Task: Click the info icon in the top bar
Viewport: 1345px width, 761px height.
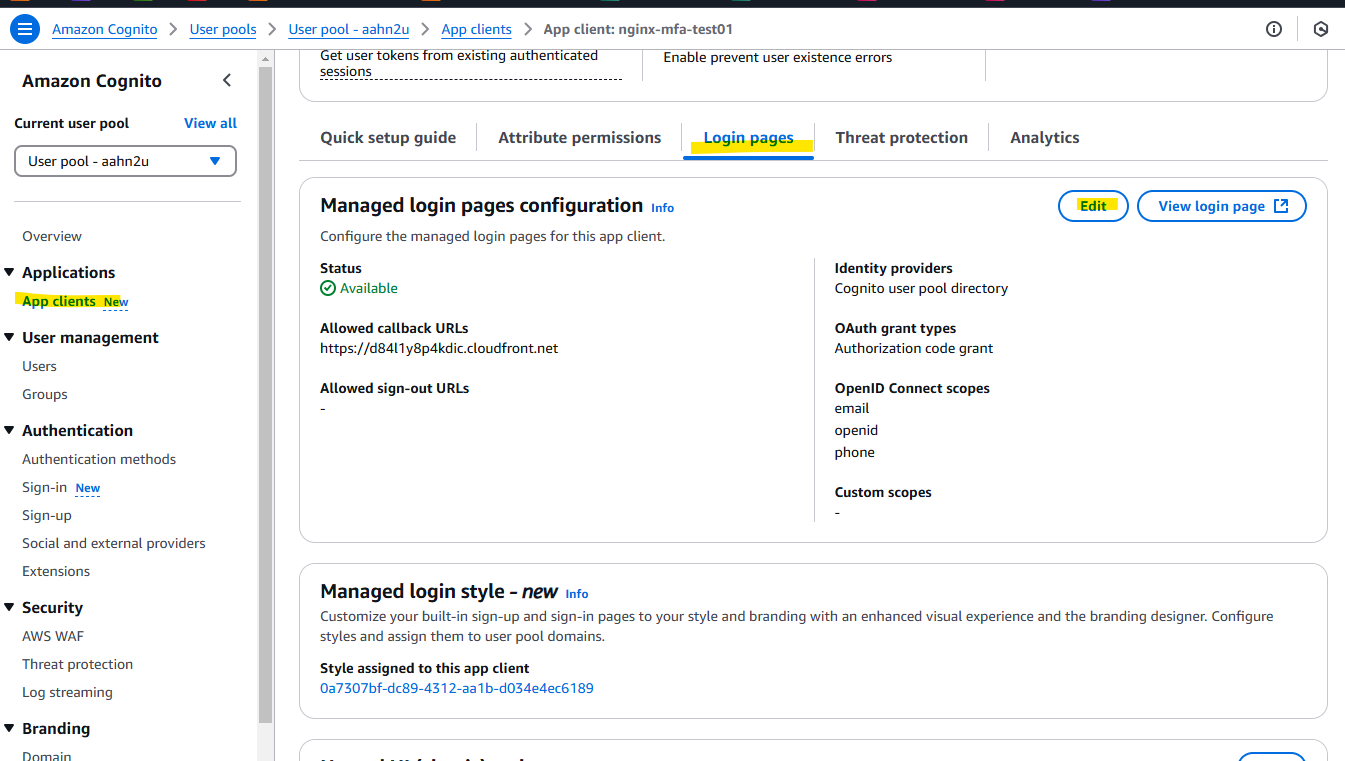Action: [1273, 29]
